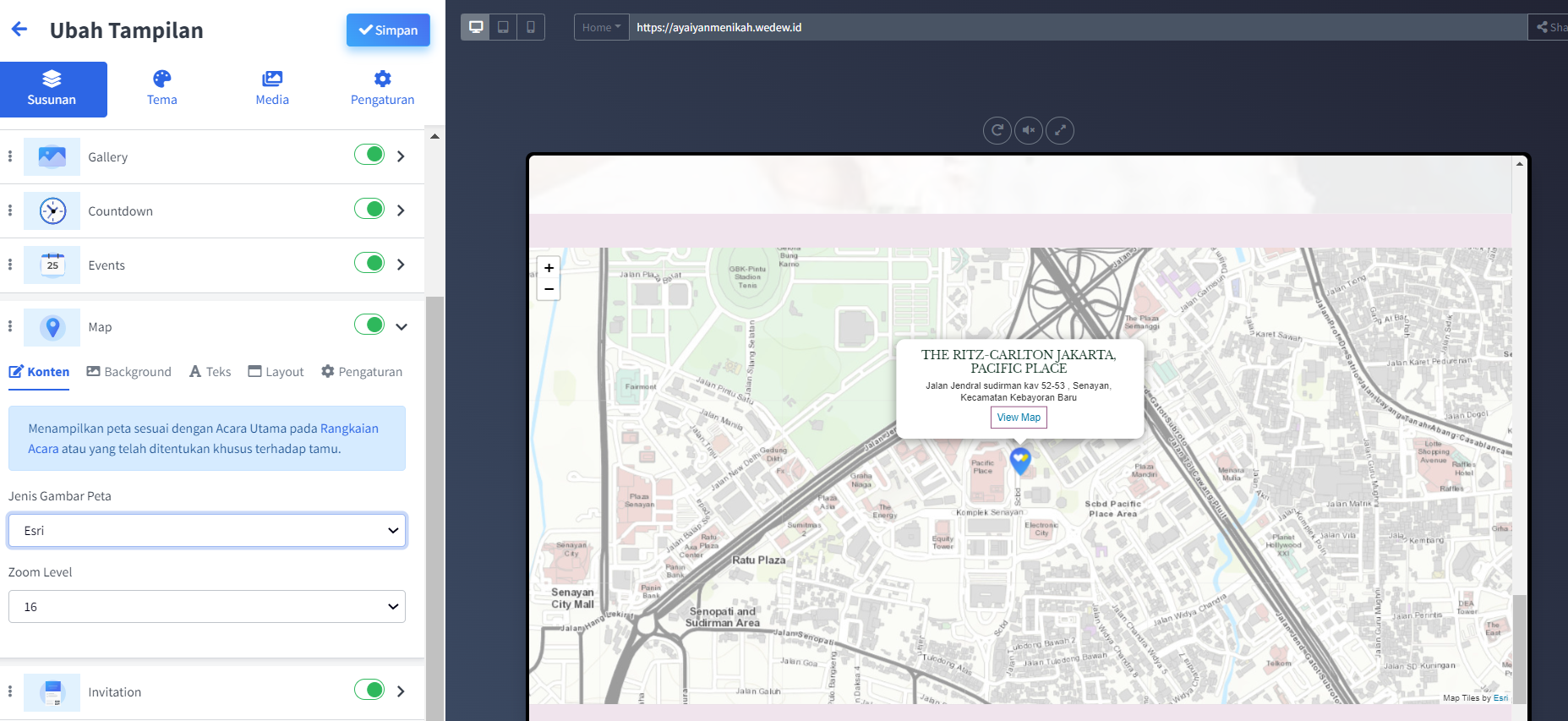Grab the Map row drag handle
1568x721 pixels.
(10, 326)
